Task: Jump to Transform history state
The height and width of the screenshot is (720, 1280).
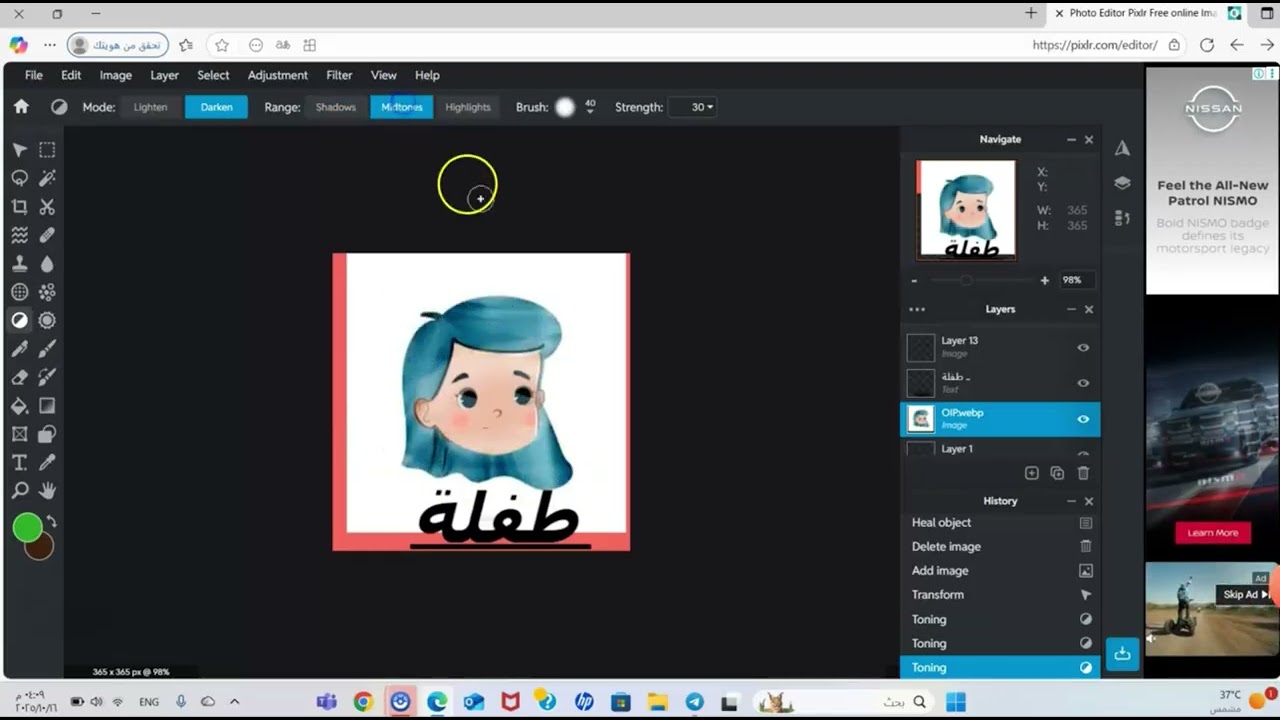Action: coord(1000,594)
